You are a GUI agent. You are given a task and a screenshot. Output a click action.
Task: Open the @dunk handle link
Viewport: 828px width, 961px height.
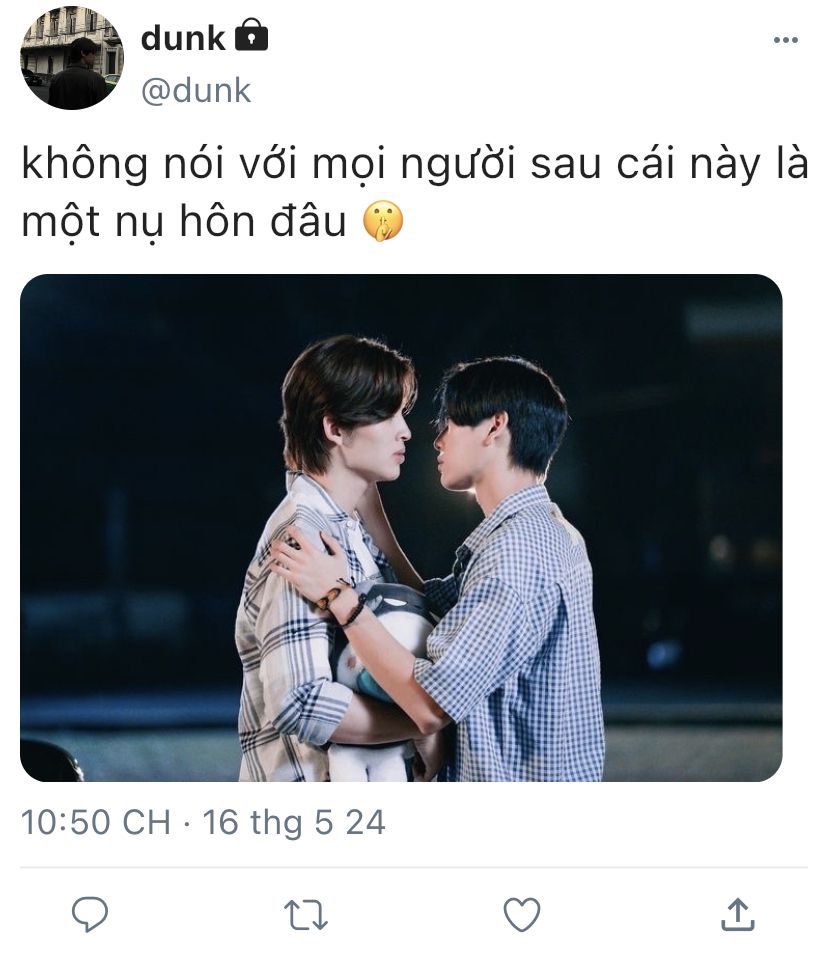(196, 91)
